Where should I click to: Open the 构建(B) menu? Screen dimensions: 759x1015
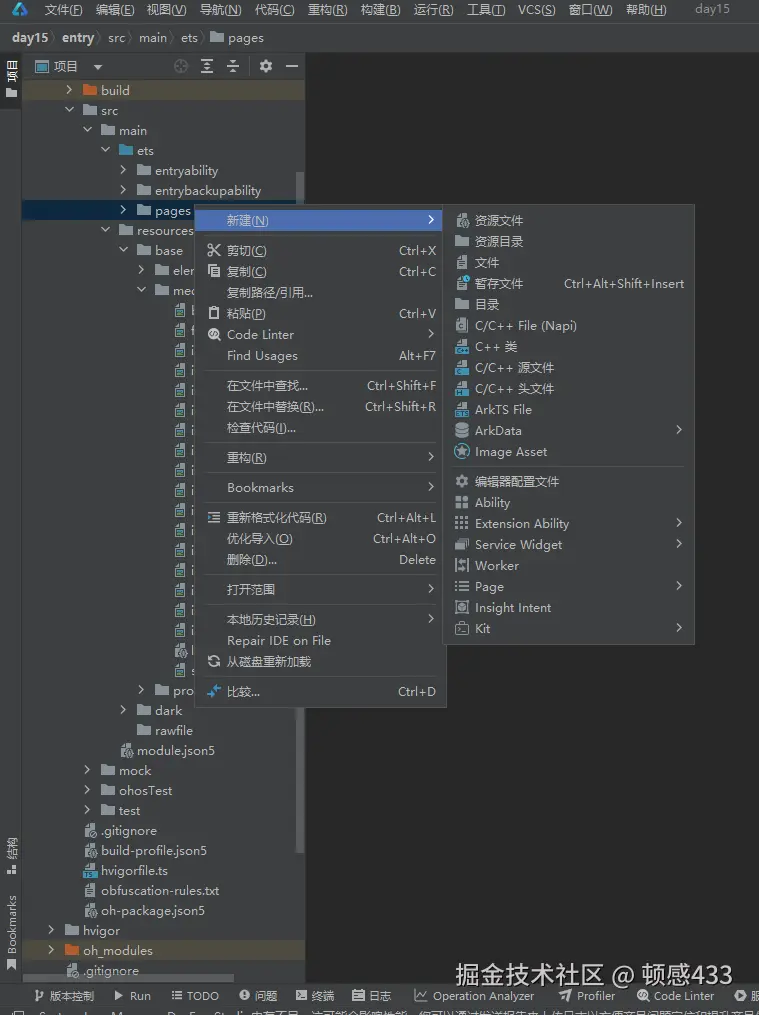point(380,10)
